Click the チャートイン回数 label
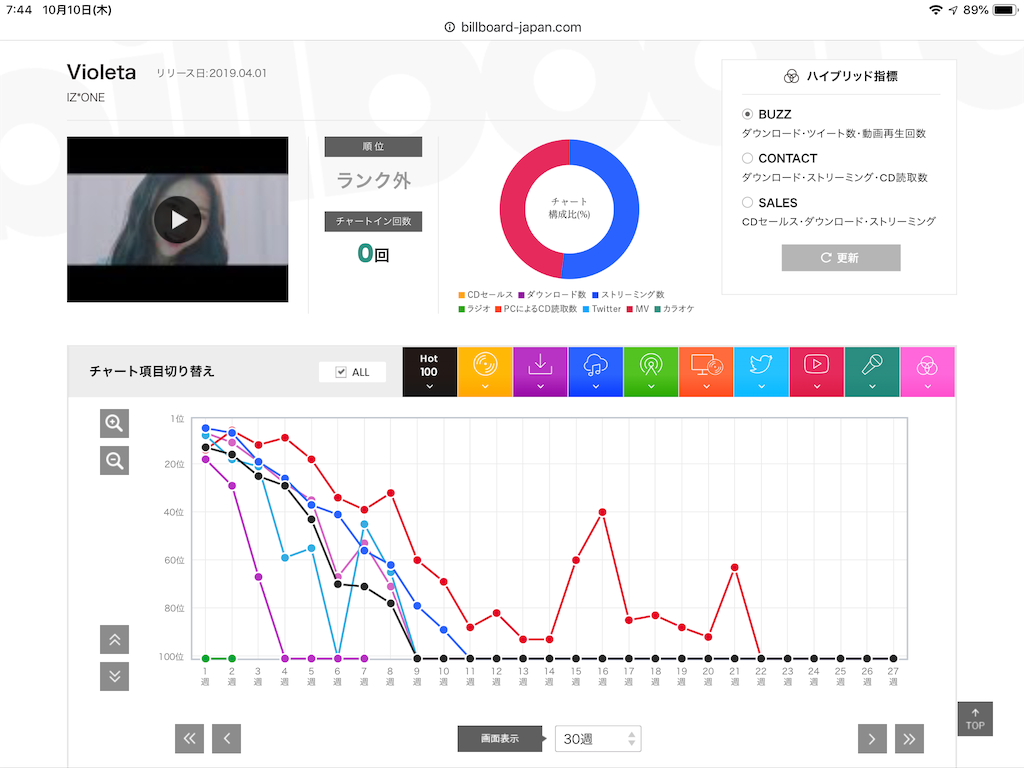Viewport: 1024px width, 768px height. (x=374, y=221)
